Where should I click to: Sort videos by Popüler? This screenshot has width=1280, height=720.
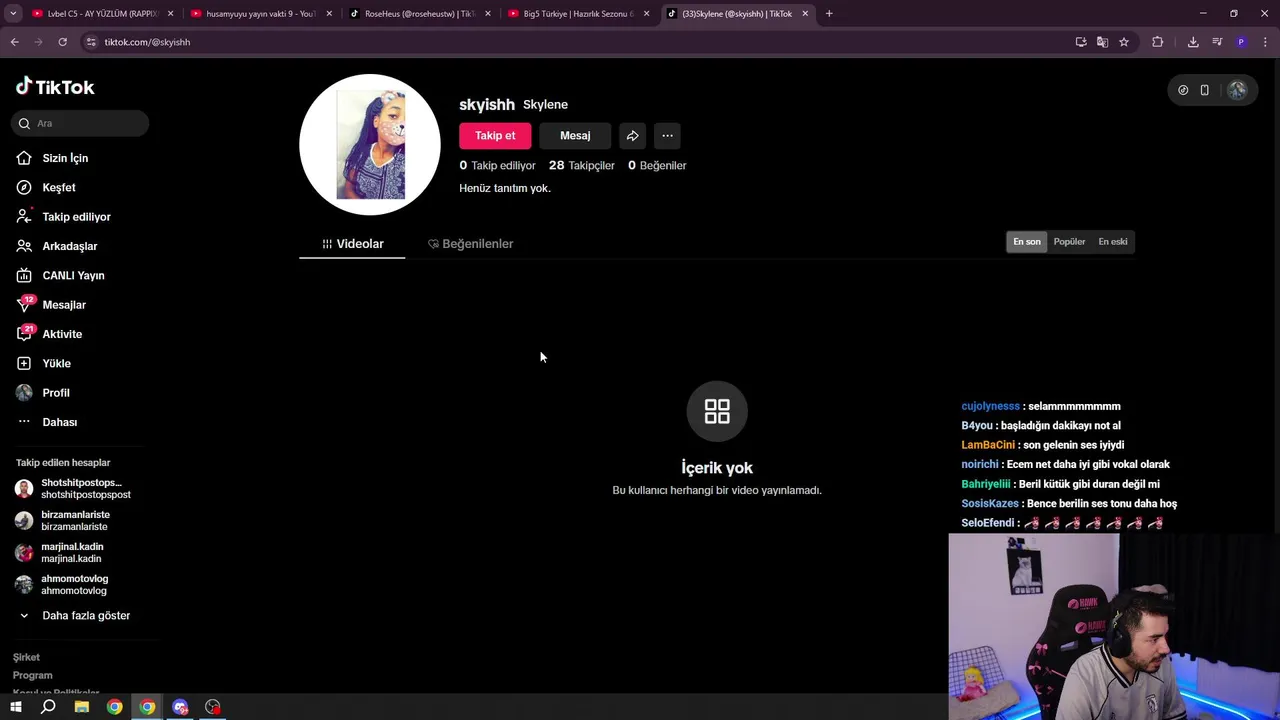(1069, 242)
